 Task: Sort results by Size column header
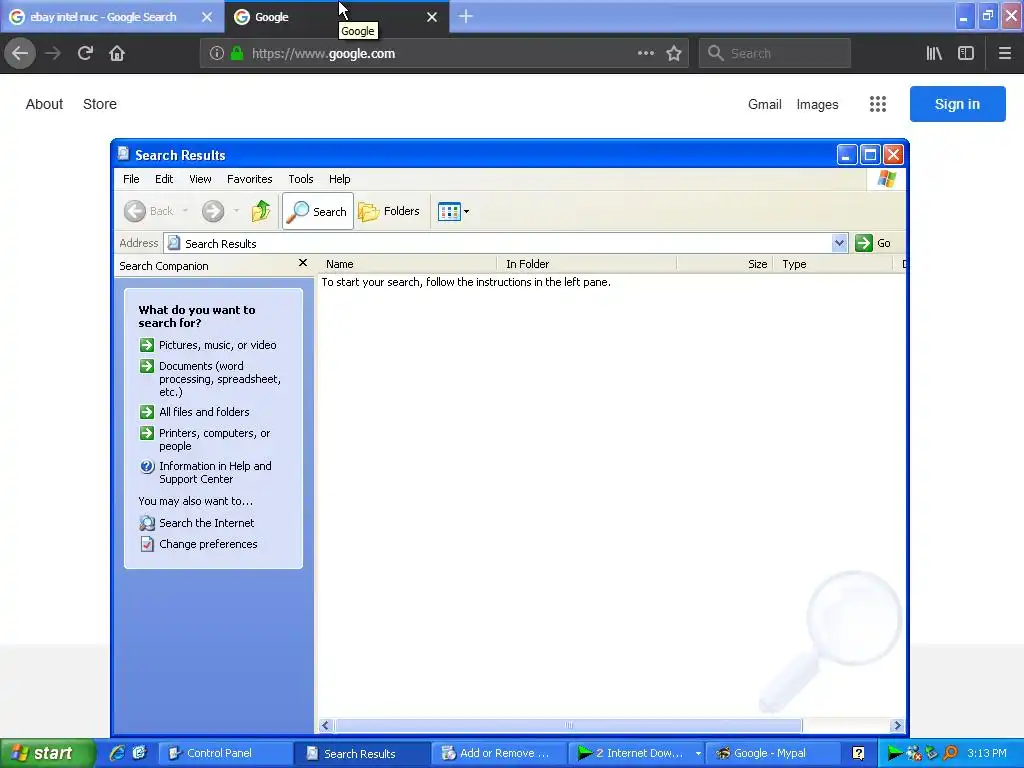coord(725,264)
